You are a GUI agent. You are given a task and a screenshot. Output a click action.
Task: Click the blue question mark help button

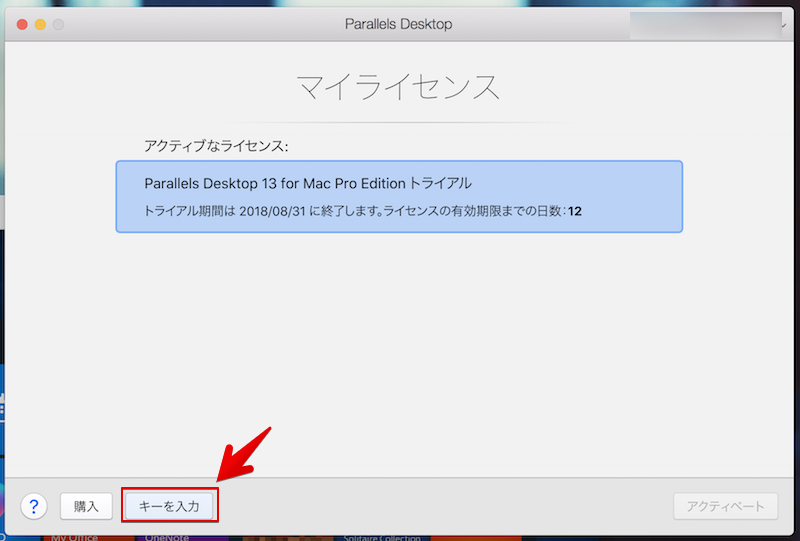point(34,506)
